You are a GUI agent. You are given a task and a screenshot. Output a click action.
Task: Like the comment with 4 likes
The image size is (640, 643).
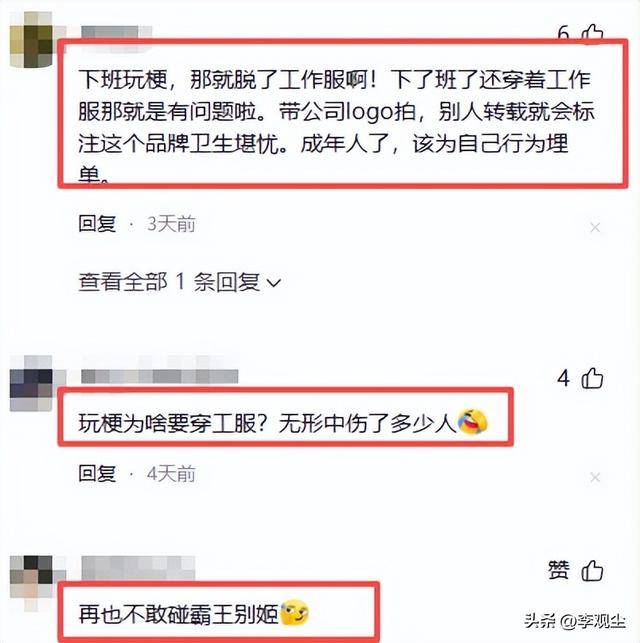(592, 378)
